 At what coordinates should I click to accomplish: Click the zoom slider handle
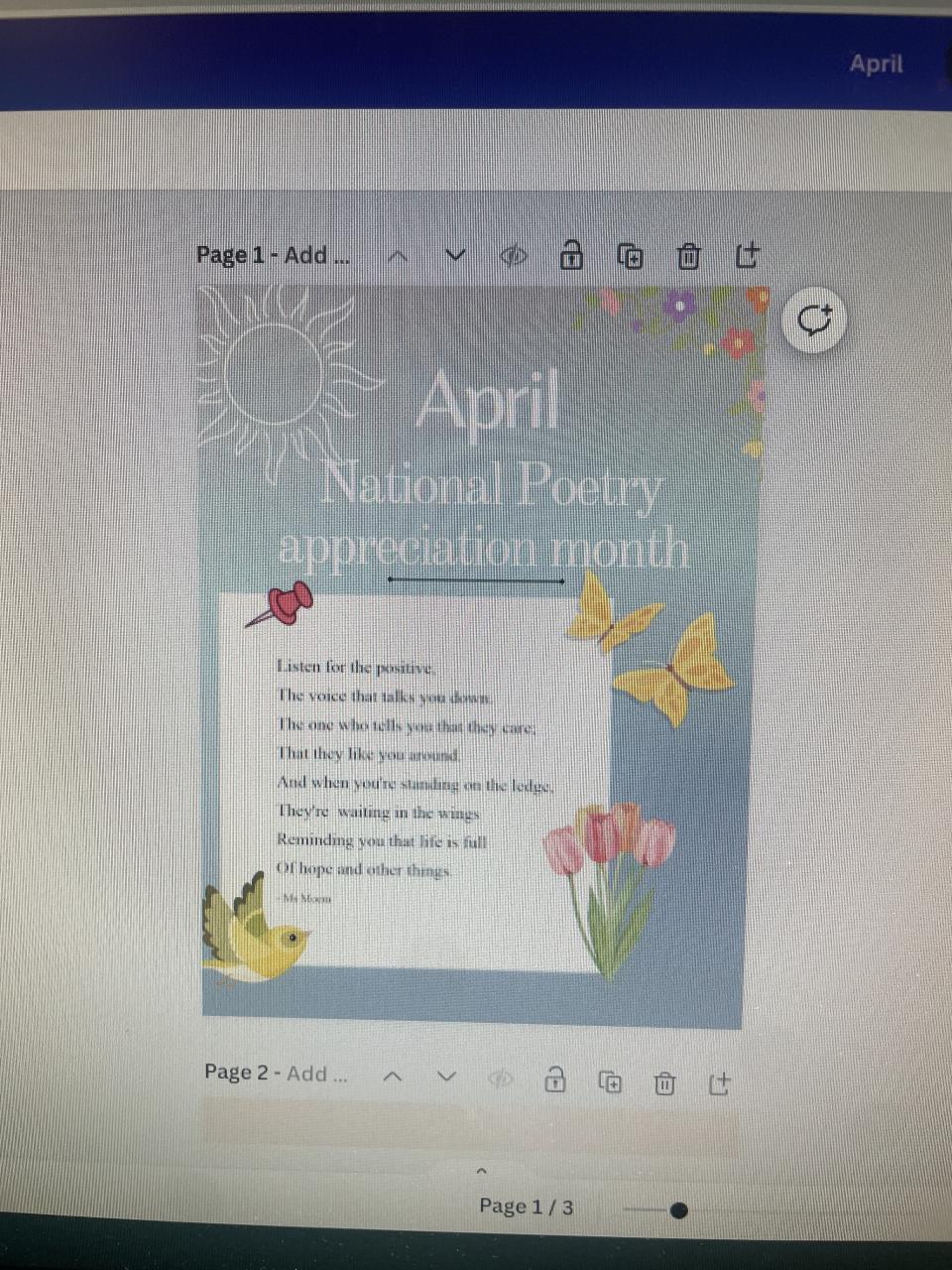(678, 1209)
